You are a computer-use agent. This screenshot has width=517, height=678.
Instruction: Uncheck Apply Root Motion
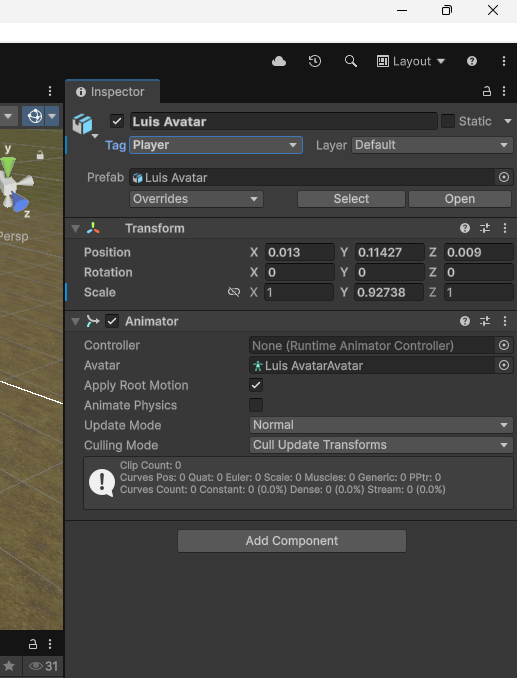256,385
